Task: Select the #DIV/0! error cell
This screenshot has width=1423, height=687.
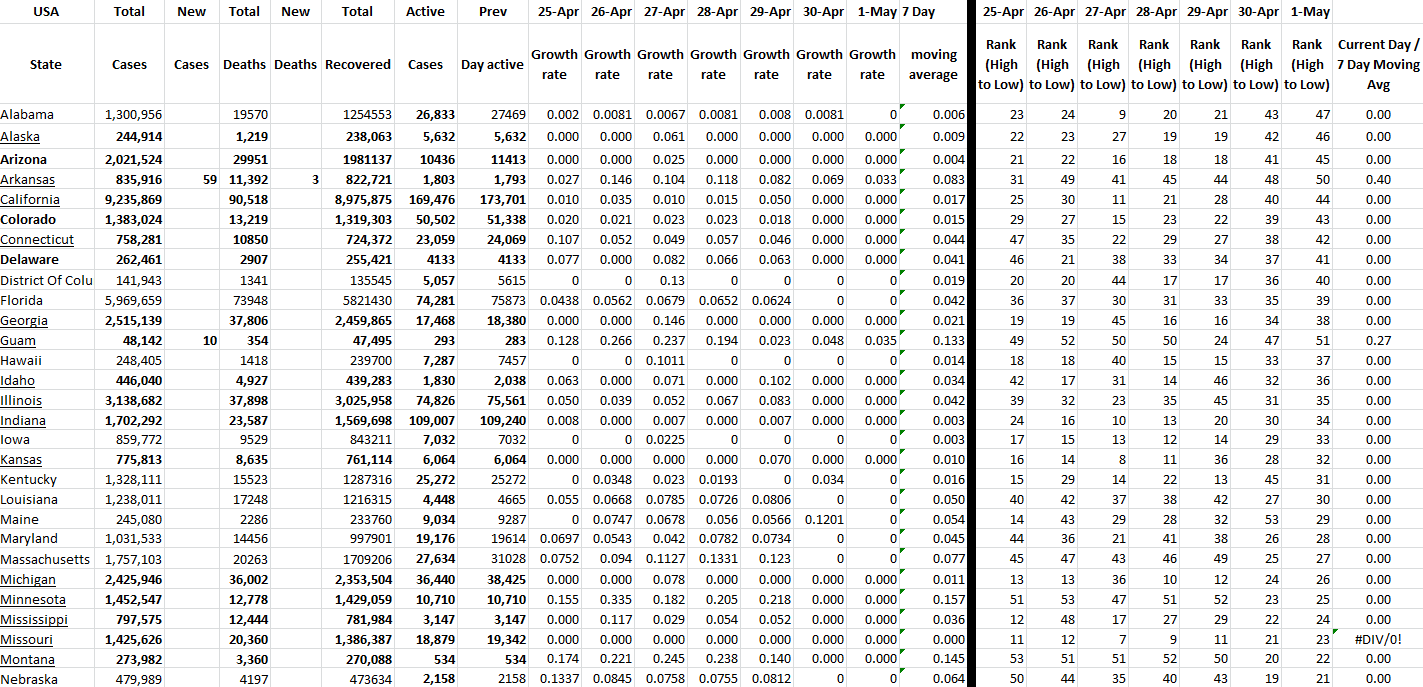Action: click(1377, 640)
